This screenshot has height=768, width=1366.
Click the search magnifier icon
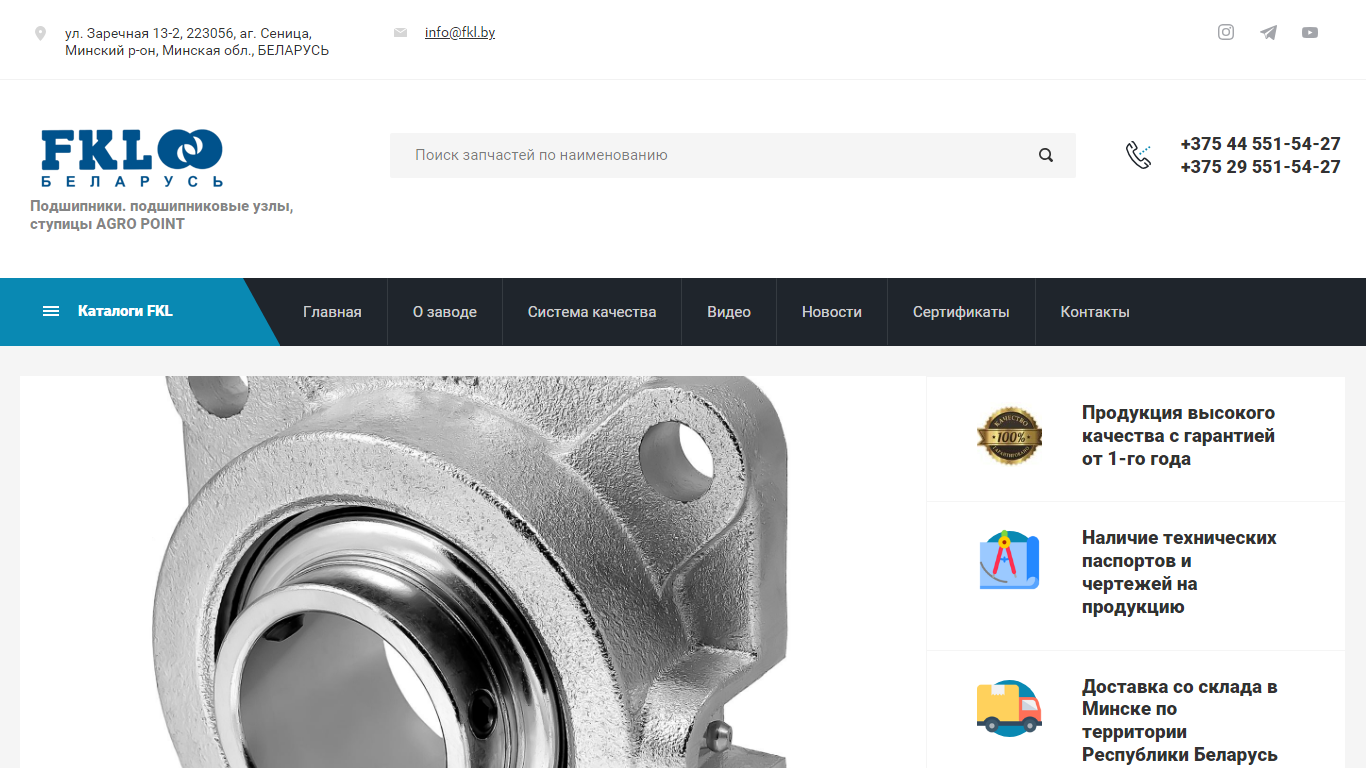point(1046,155)
